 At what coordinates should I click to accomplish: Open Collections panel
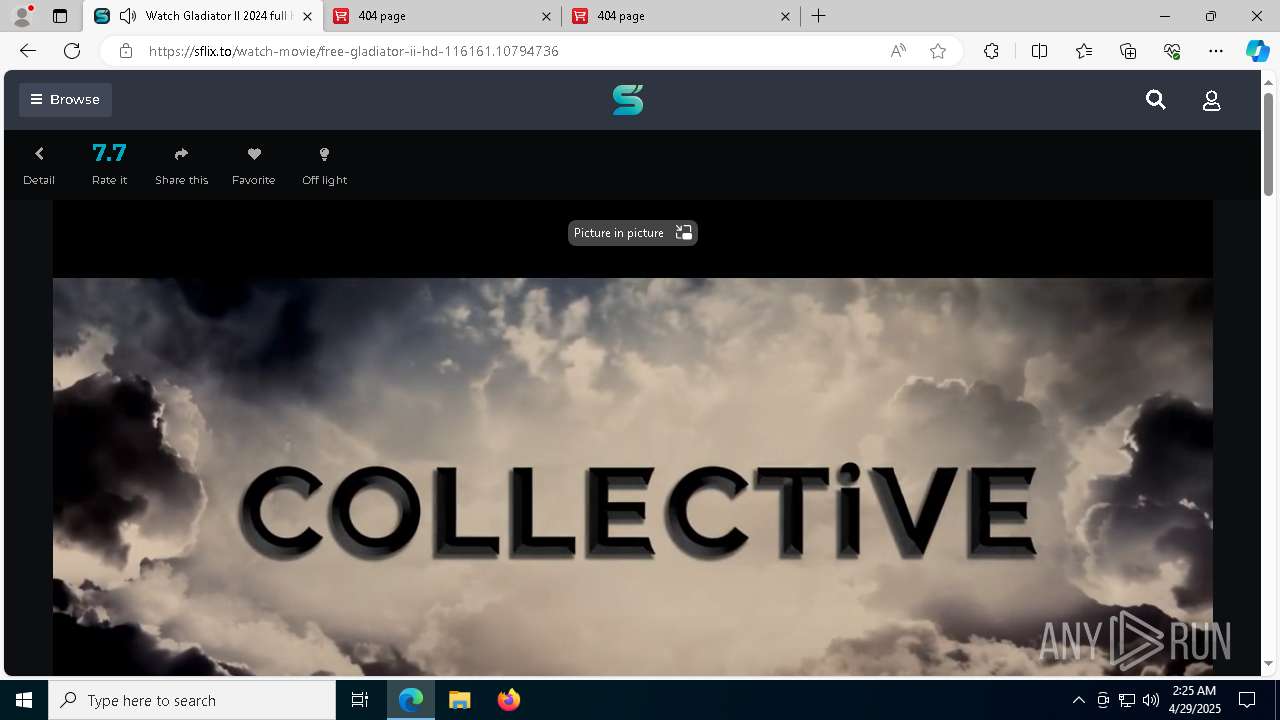(1128, 51)
